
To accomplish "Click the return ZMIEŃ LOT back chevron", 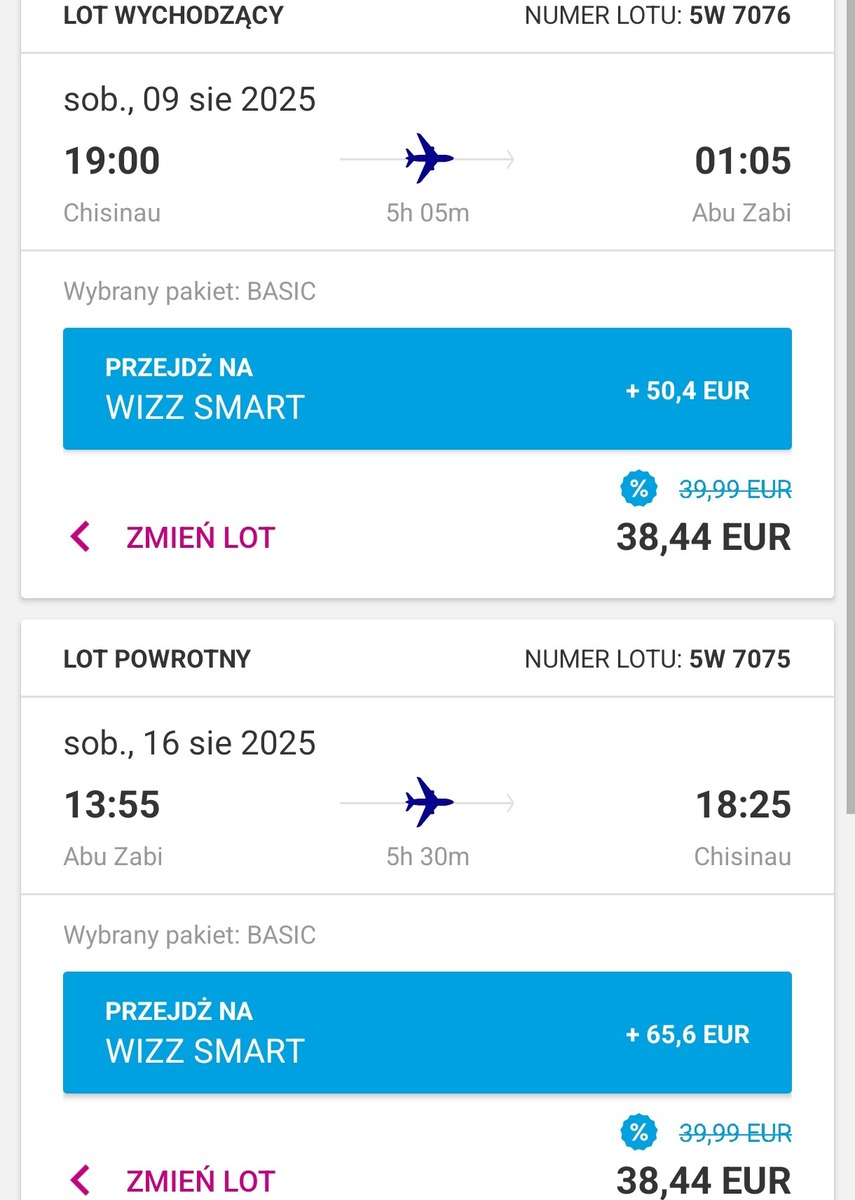I will click(81, 1181).
